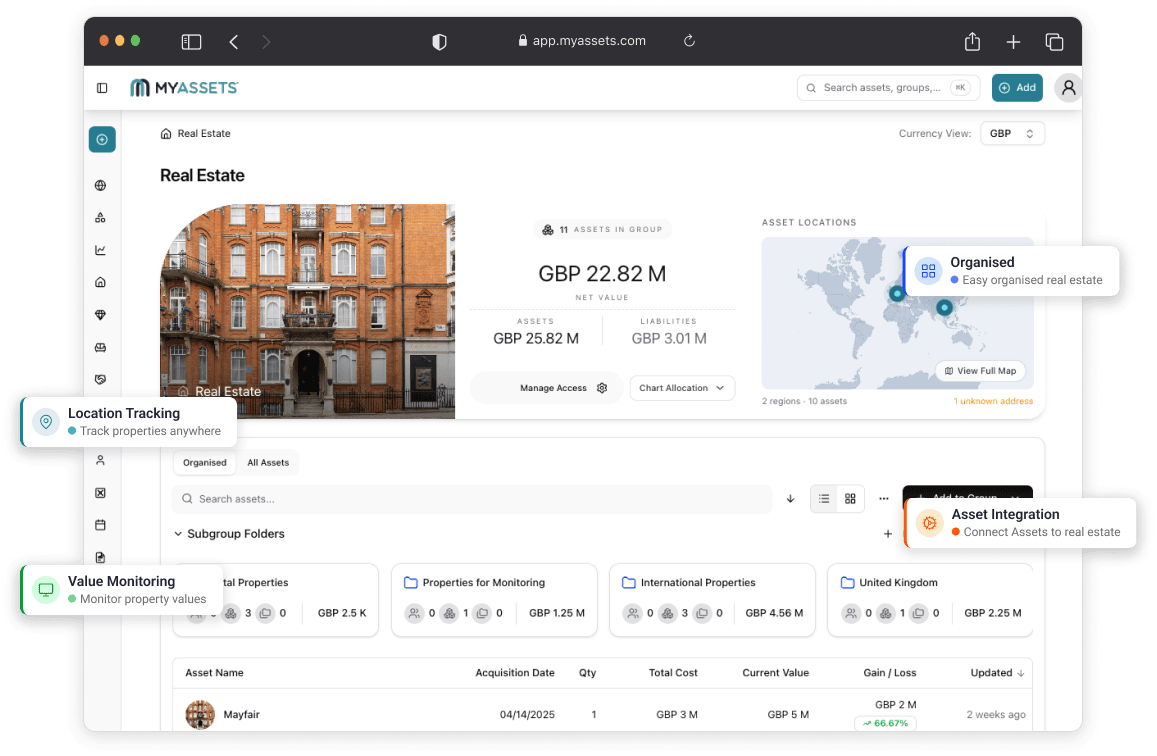The width and height of the screenshot is (1157, 756).
Task: Focus the top Search assets, groups field
Action: [888, 88]
